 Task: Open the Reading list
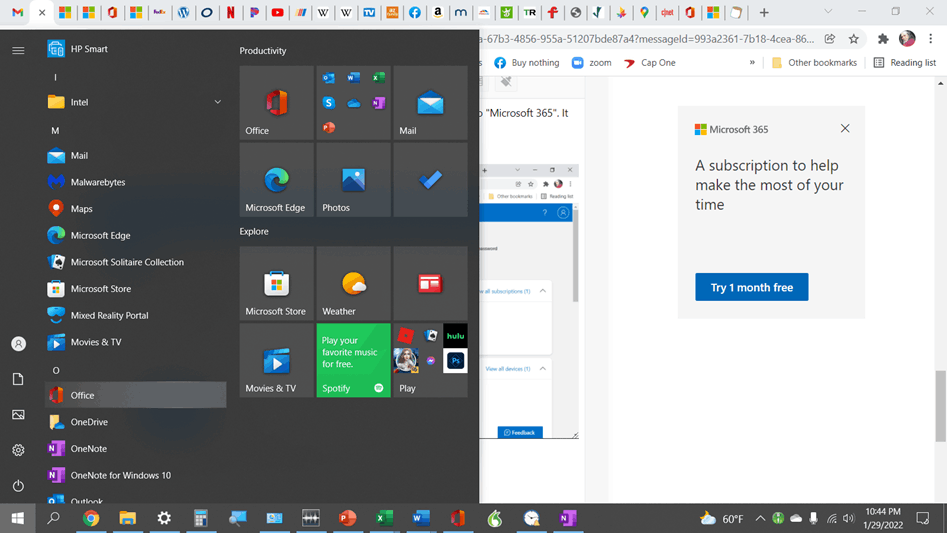click(x=905, y=63)
